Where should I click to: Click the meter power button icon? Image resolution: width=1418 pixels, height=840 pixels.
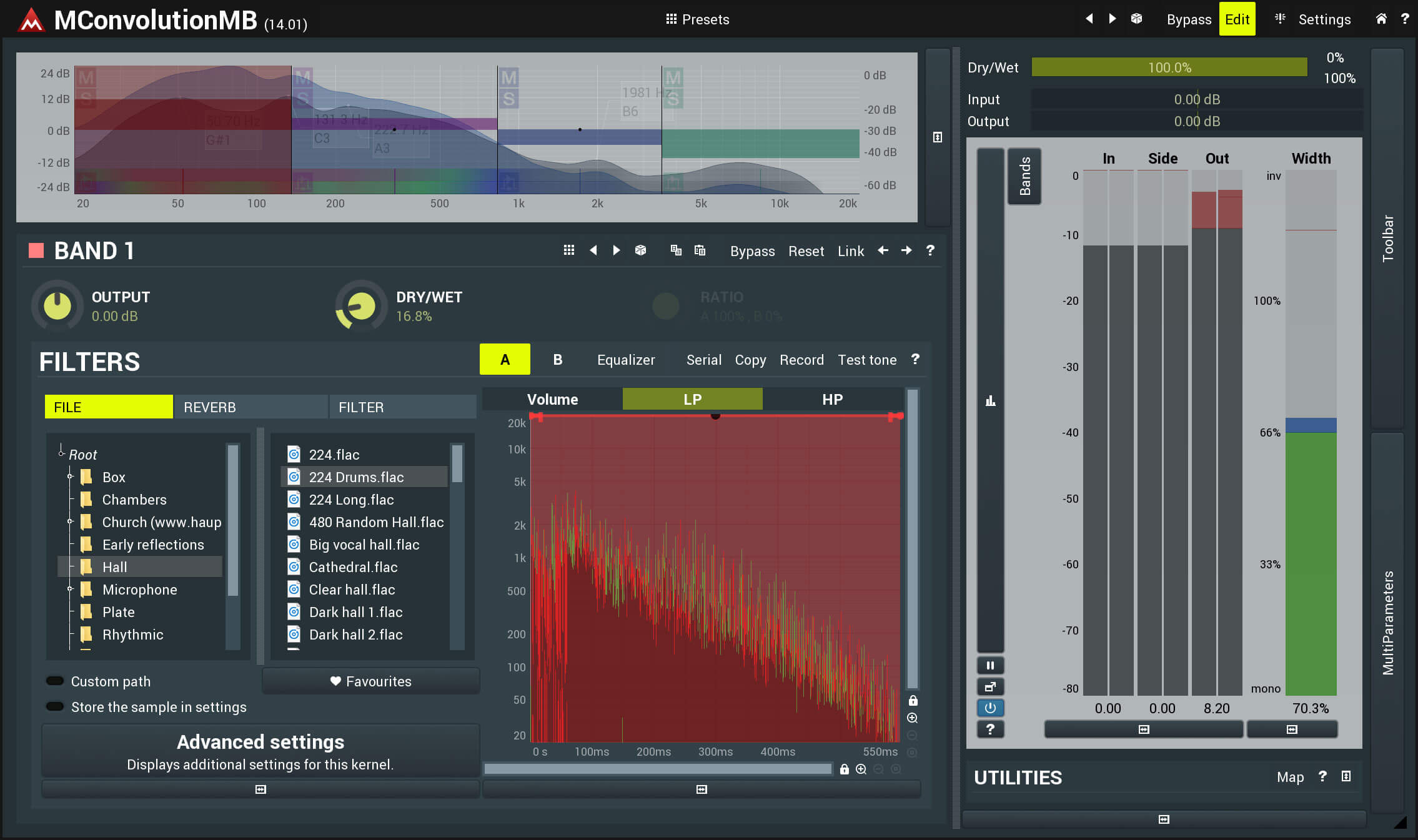(x=990, y=708)
